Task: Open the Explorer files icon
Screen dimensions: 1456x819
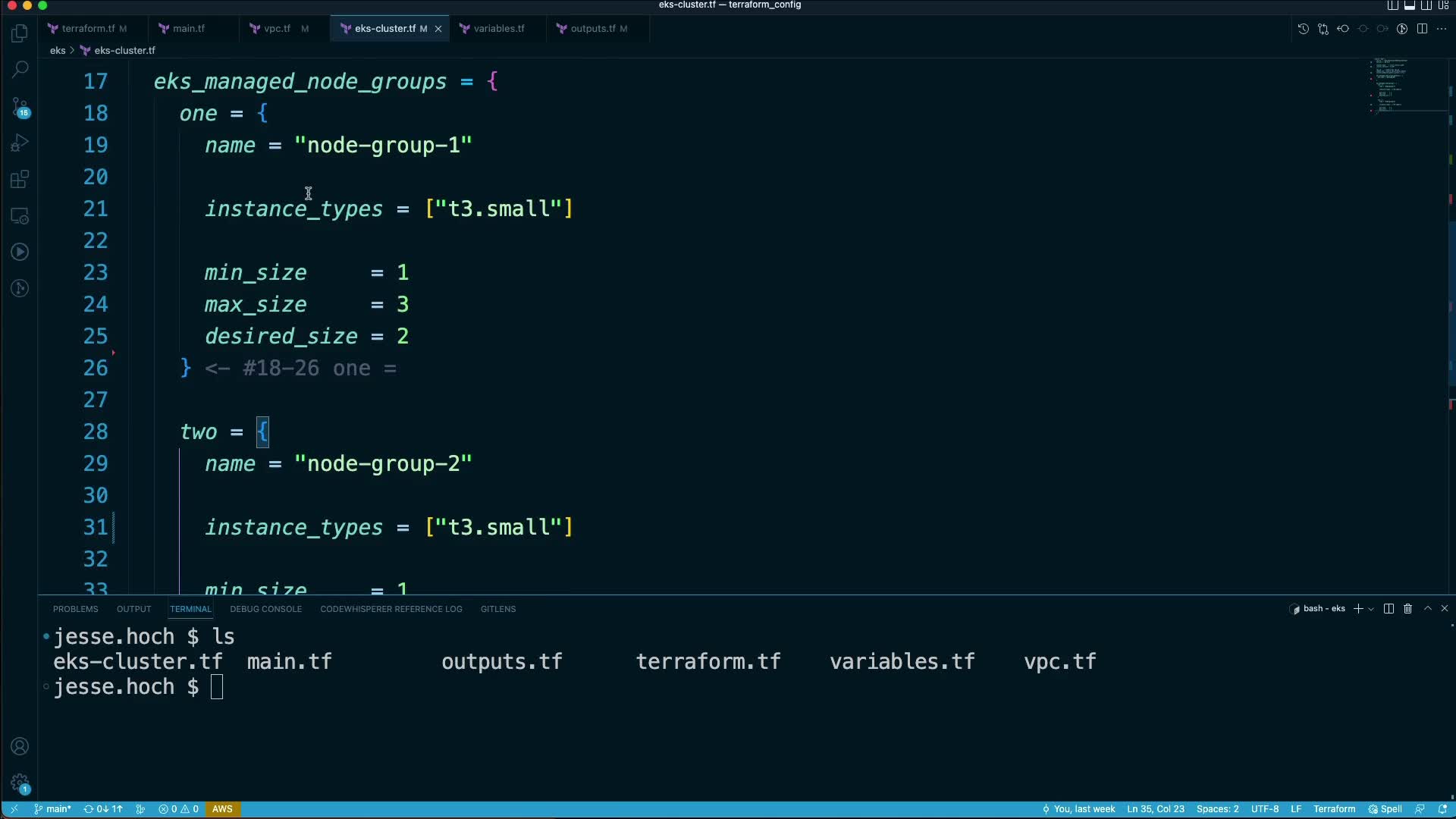Action: tap(20, 33)
